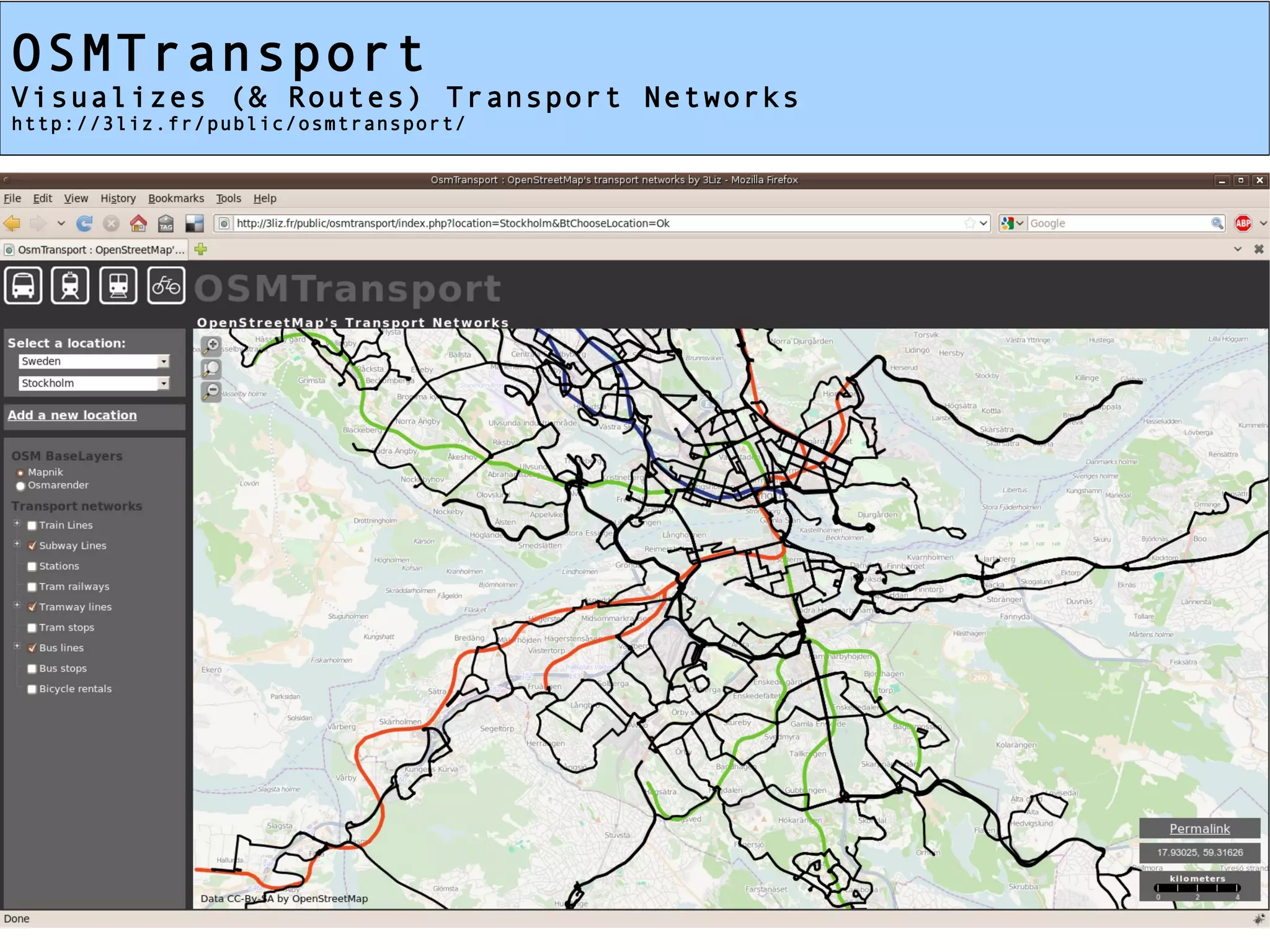The width and height of the screenshot is (1270, 952).
Task: Uncheck the Bus lines layer
Action: tap(32, 649)
